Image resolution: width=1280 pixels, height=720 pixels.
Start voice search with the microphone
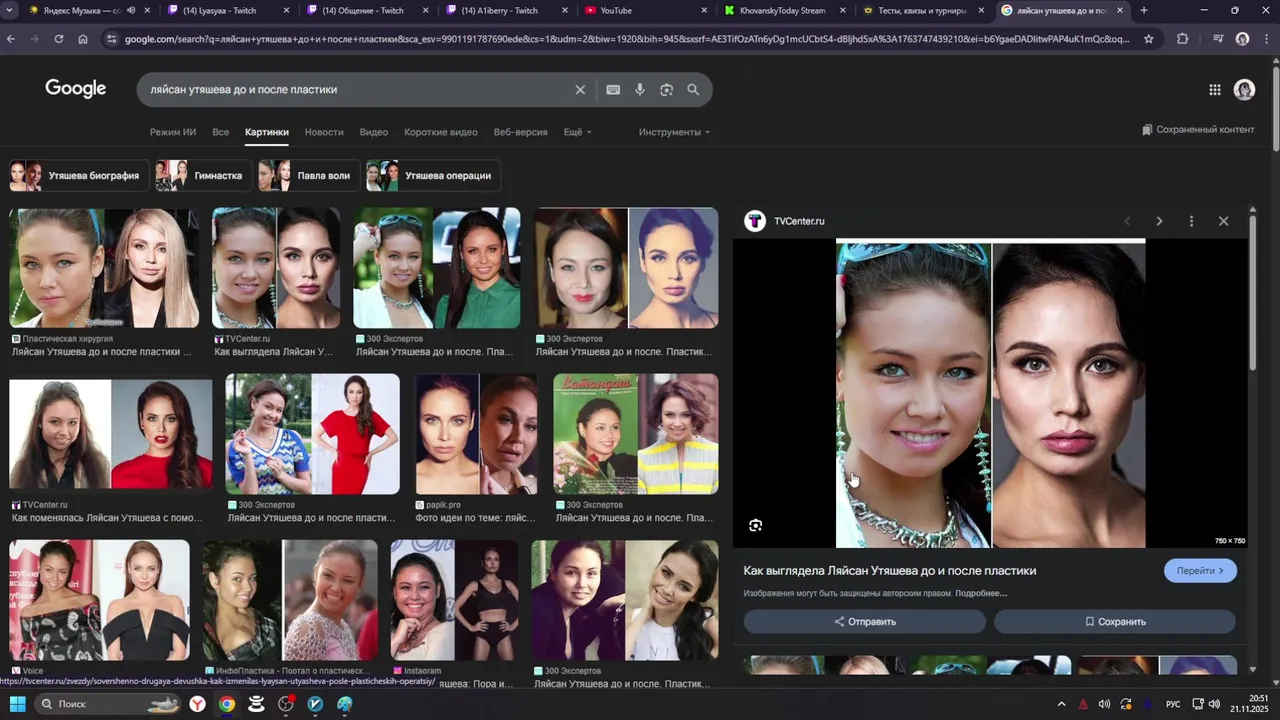coord(640,90)
